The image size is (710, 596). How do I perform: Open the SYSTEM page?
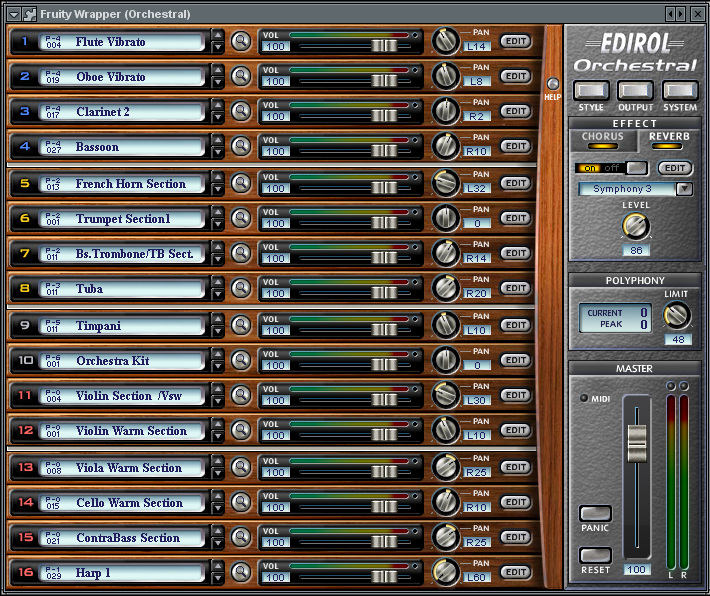coord(680,91)
